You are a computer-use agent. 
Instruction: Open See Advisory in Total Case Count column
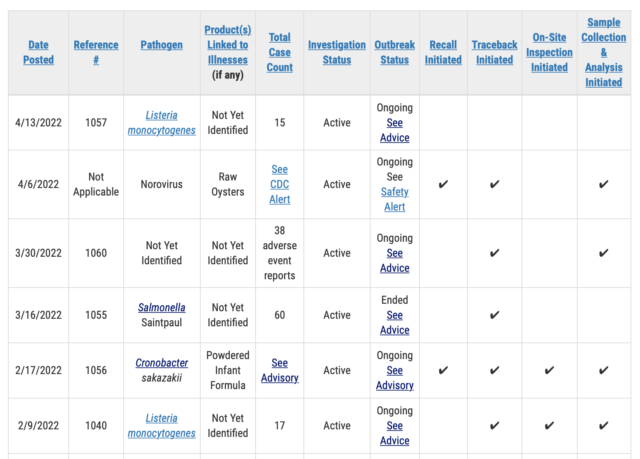tap(280, 370)
